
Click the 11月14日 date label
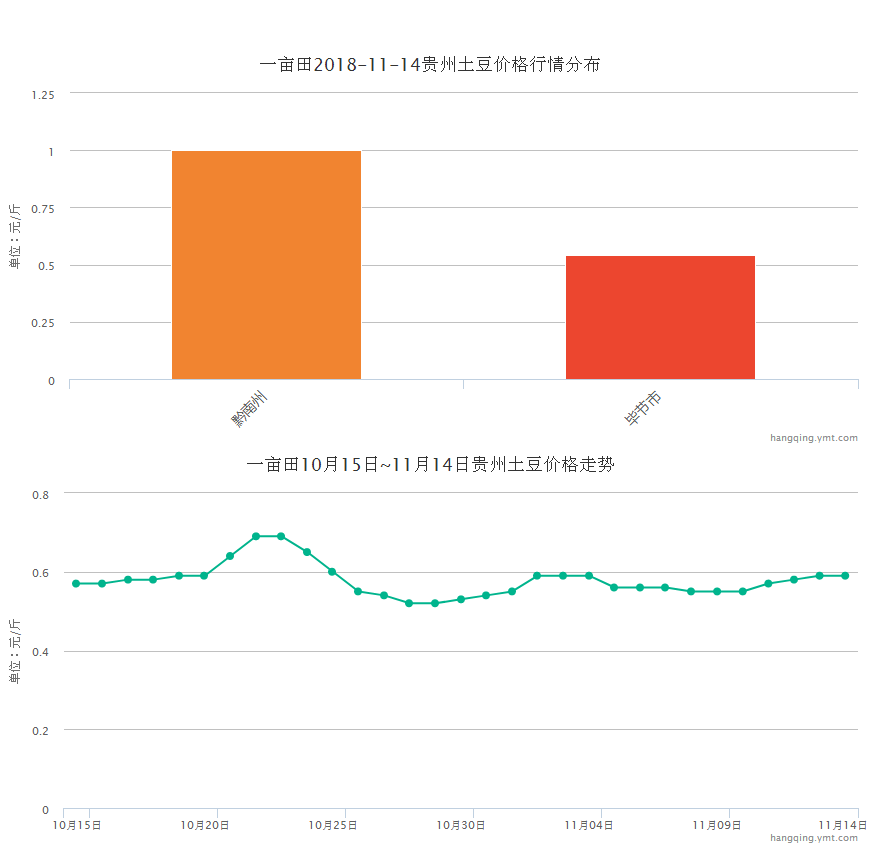point(842,825)
